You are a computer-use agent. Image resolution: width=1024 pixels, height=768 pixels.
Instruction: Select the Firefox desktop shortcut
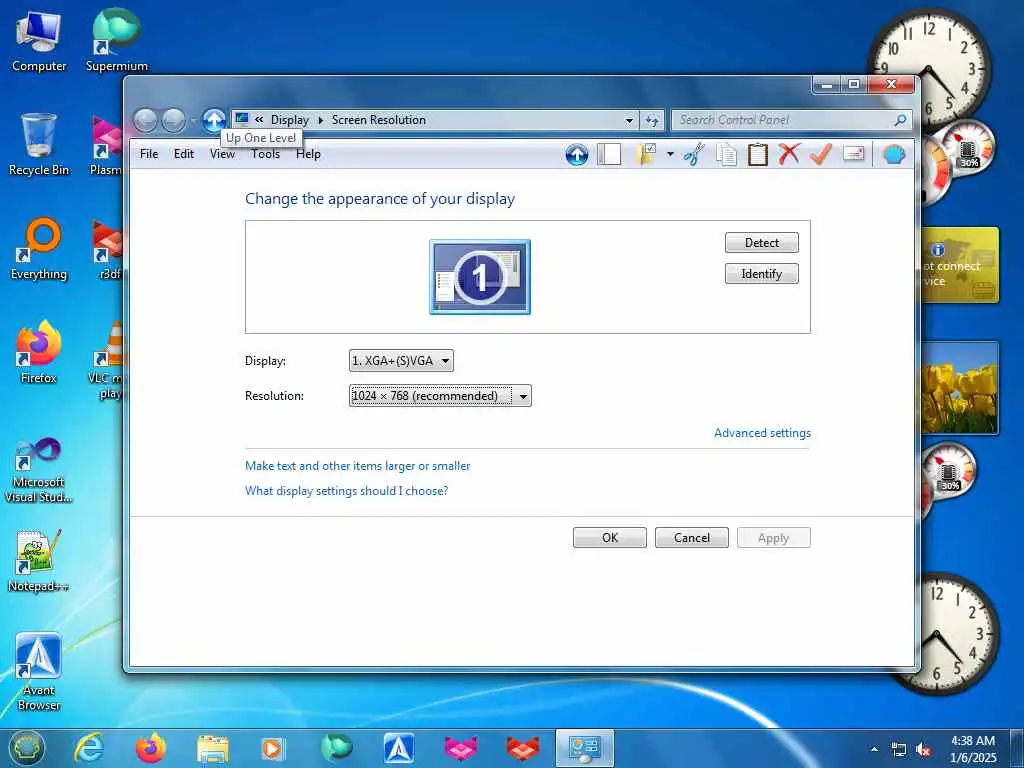[x=39, y=353]
